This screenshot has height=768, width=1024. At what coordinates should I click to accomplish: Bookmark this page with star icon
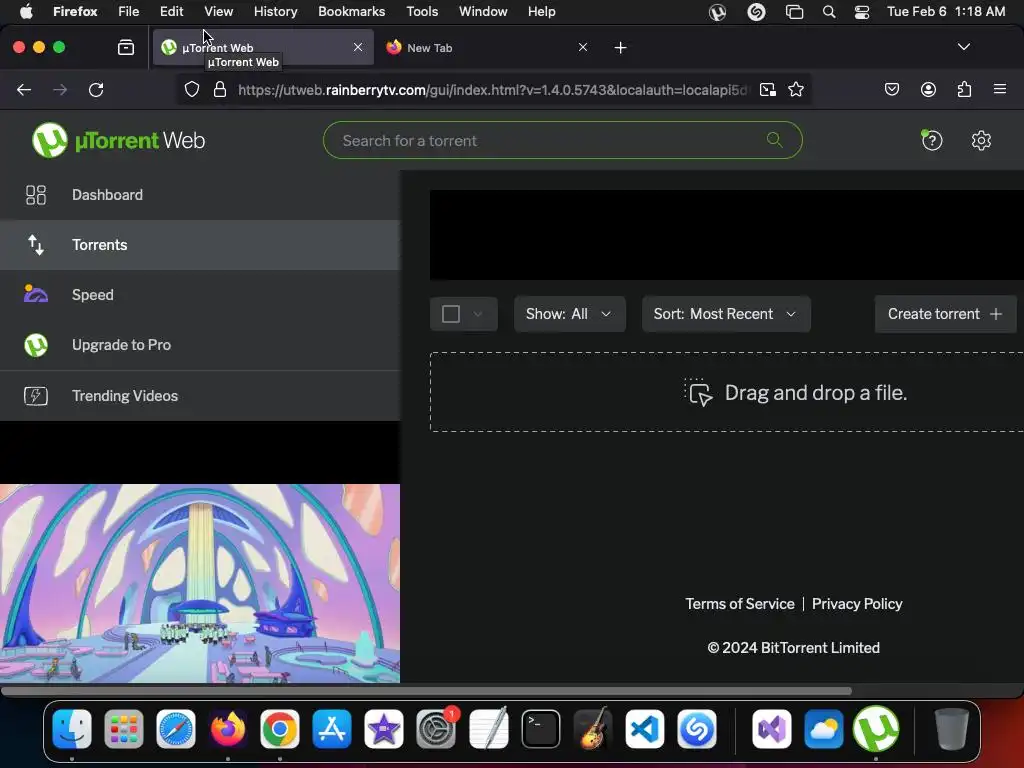point(795,89)
